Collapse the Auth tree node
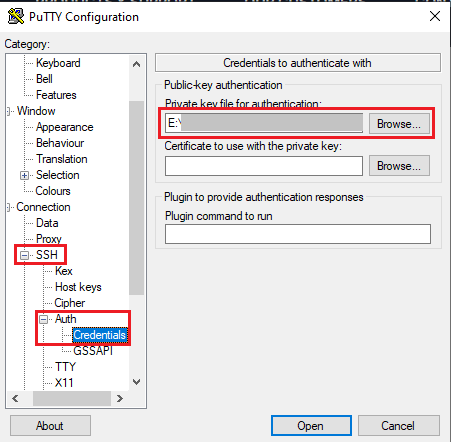The height and width of the screenshot is (442, 451). click(43, 319)
